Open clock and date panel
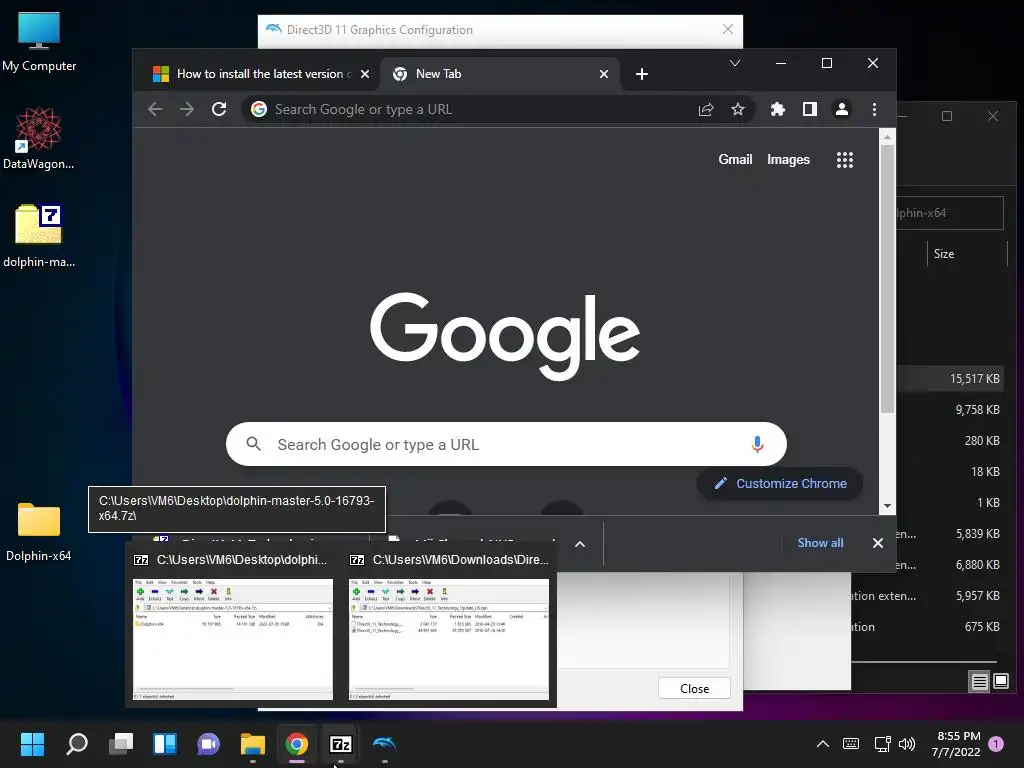 tap(956, 744)
